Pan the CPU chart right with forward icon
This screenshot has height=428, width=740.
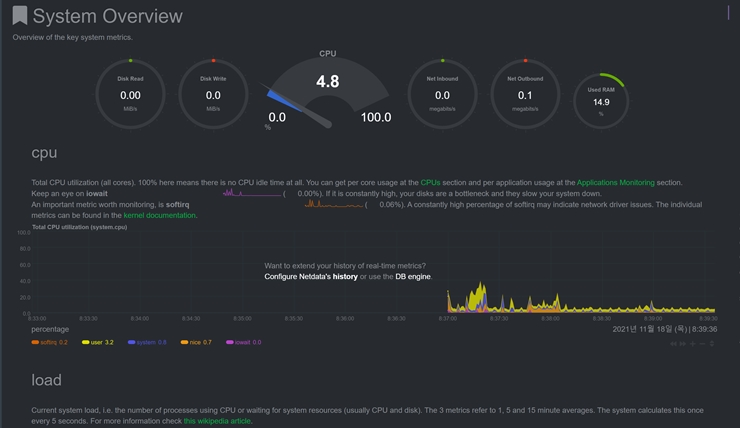[x=683, y=344]
